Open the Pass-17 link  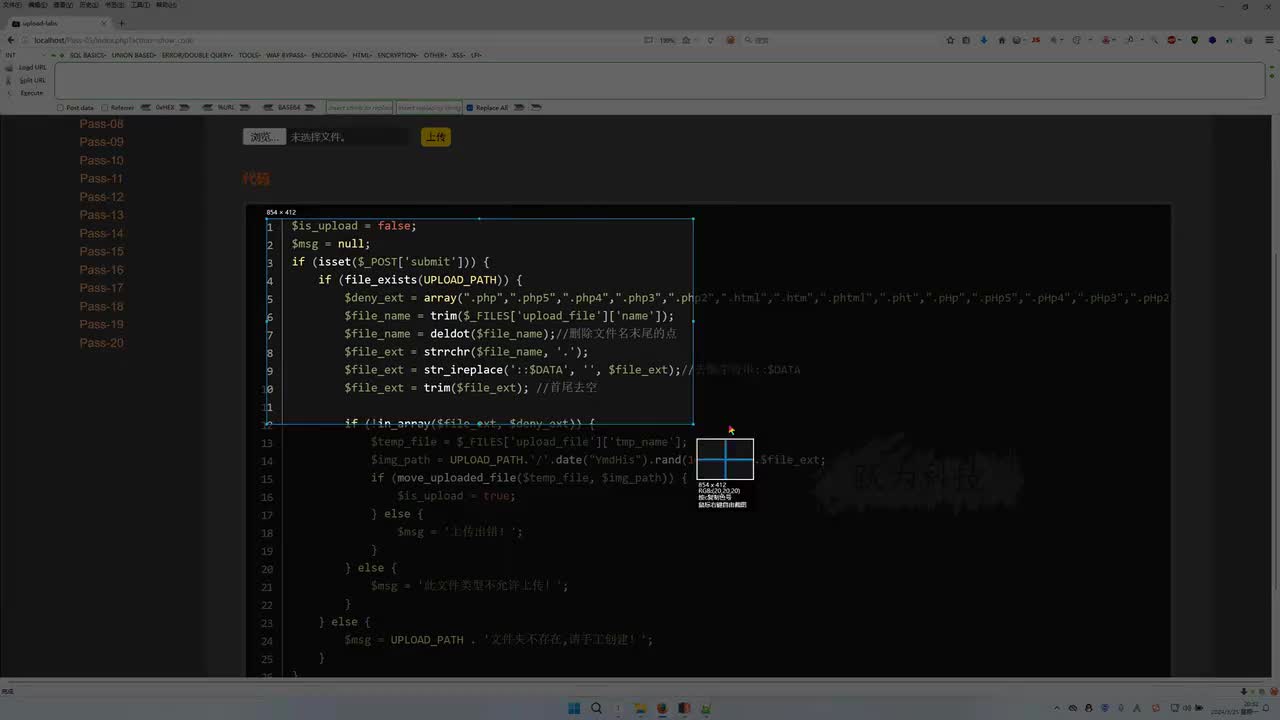pyautogui.click(x=102, y=288)
